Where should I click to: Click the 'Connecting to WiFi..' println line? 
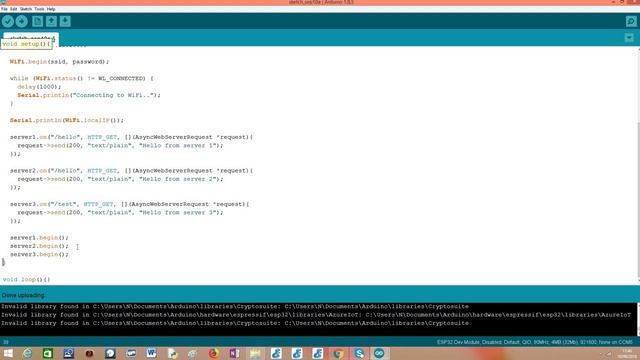point(89,95)
